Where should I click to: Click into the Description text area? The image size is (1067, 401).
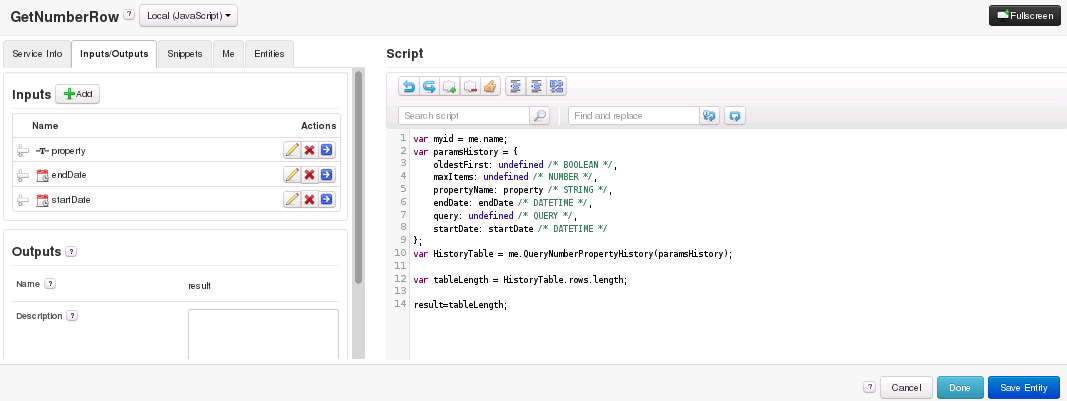[263, 334]
